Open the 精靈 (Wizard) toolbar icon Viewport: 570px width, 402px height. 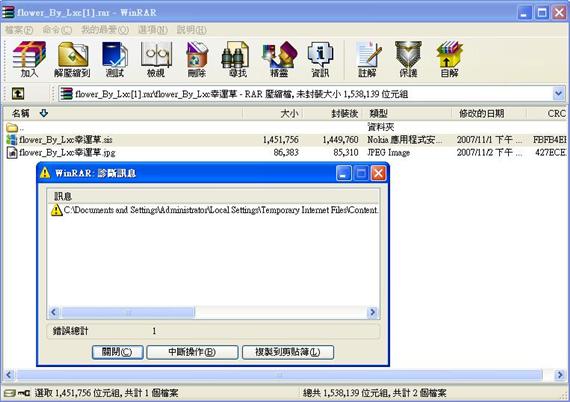(279, 59)
